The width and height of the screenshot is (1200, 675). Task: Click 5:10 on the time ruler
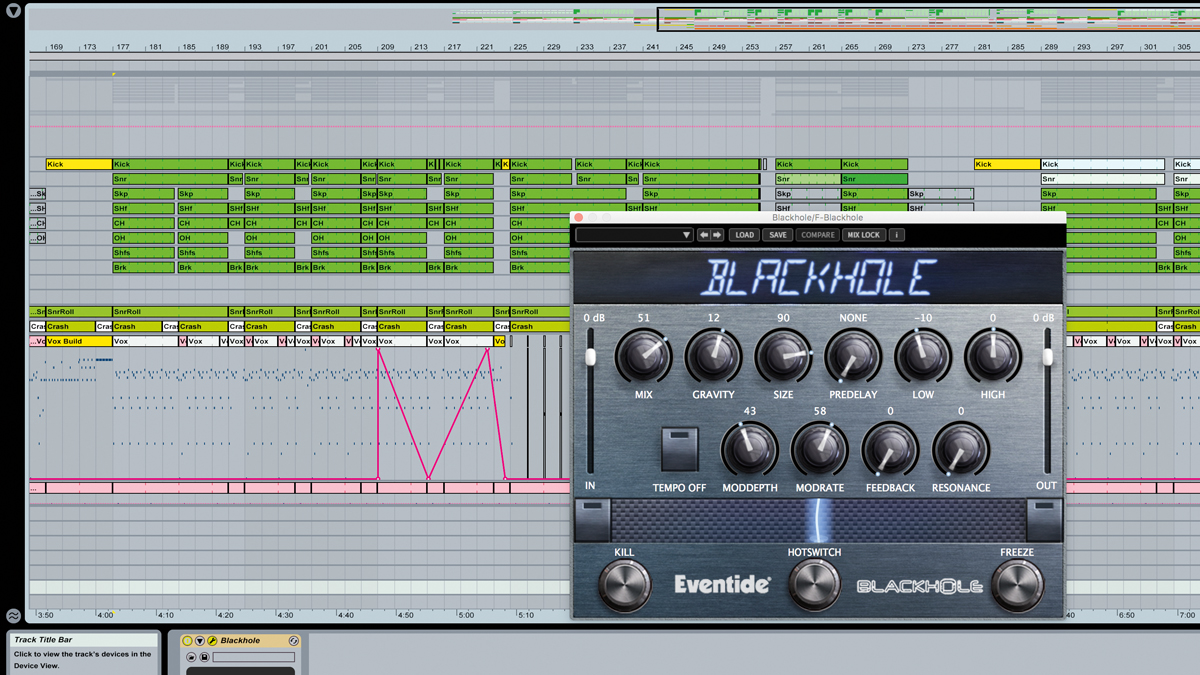525,615
